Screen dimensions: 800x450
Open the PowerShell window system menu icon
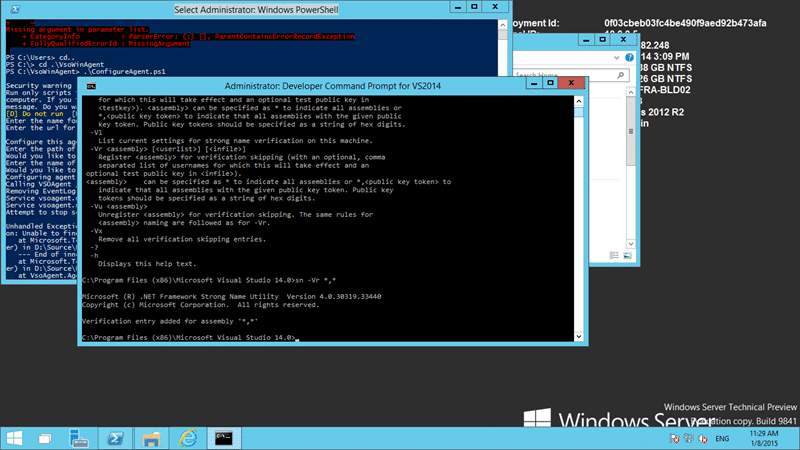coord(15,9)
